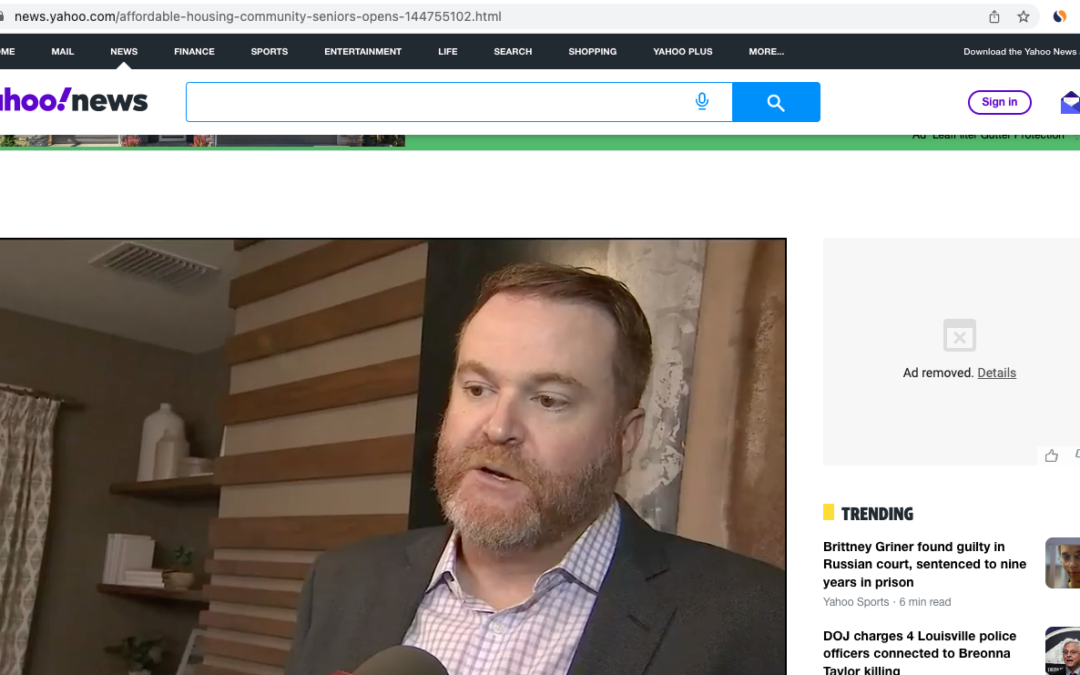Open the Brittney Griner story thumbnail
The image size is (1080, 675).
(x=1063, y=563)
